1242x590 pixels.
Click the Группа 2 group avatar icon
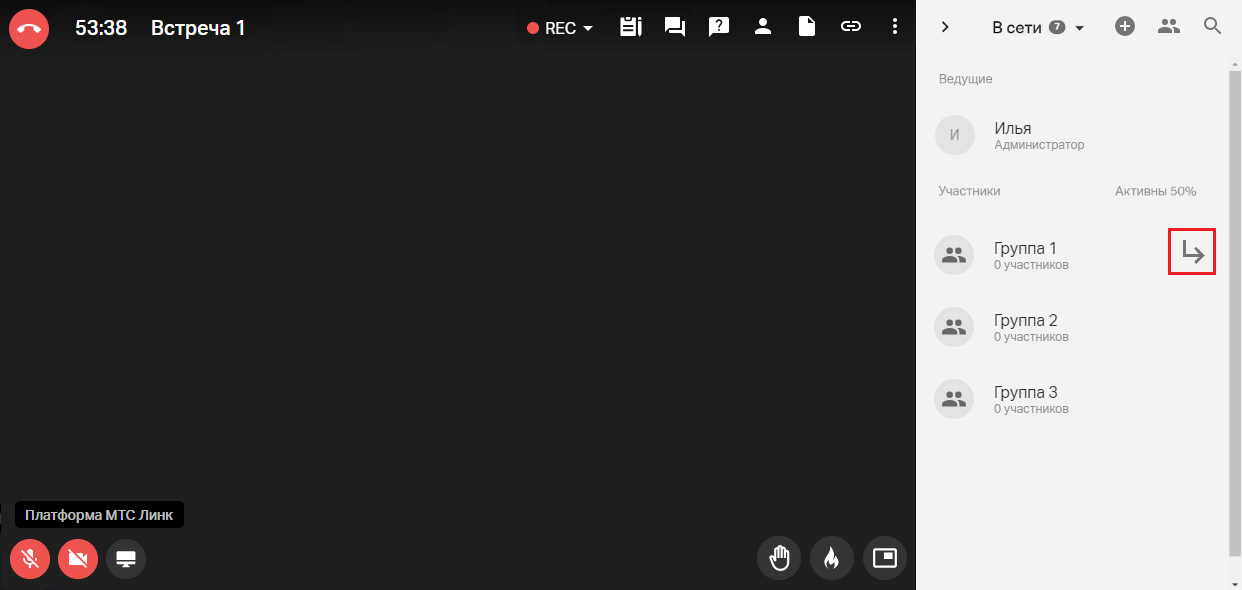[954, 327]
